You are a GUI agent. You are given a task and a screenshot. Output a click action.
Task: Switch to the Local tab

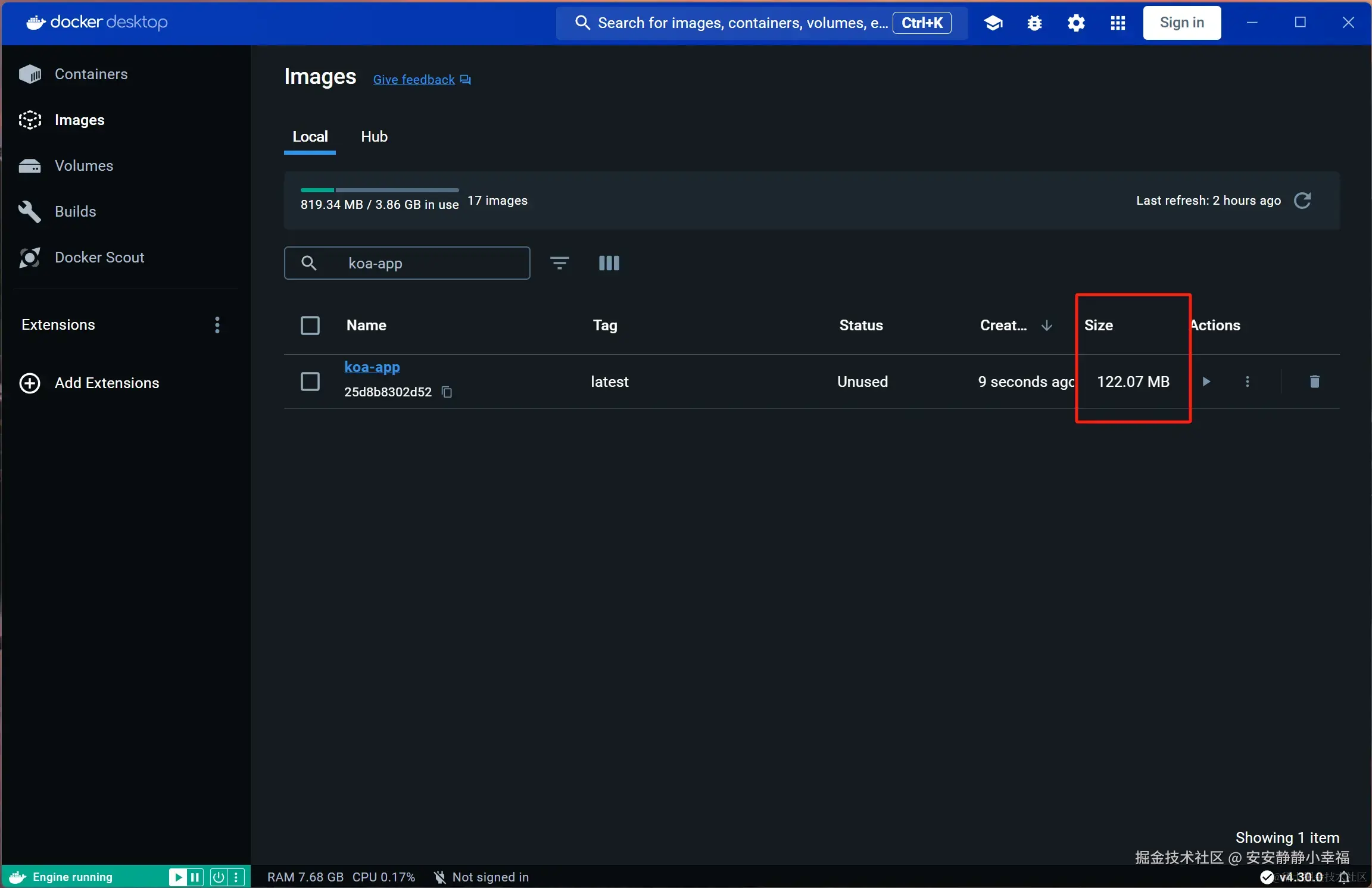(x=310, y=137)
